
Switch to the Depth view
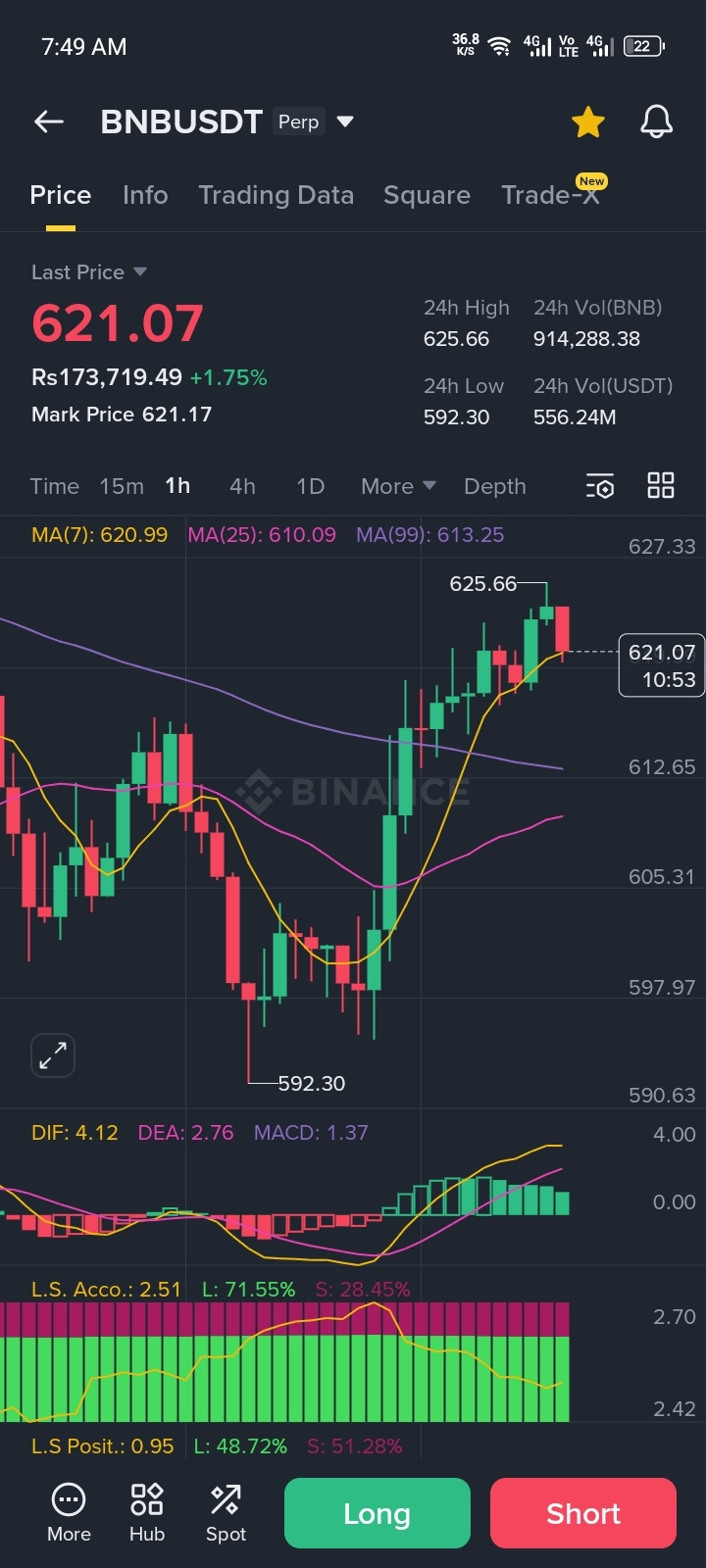point(495,486)
